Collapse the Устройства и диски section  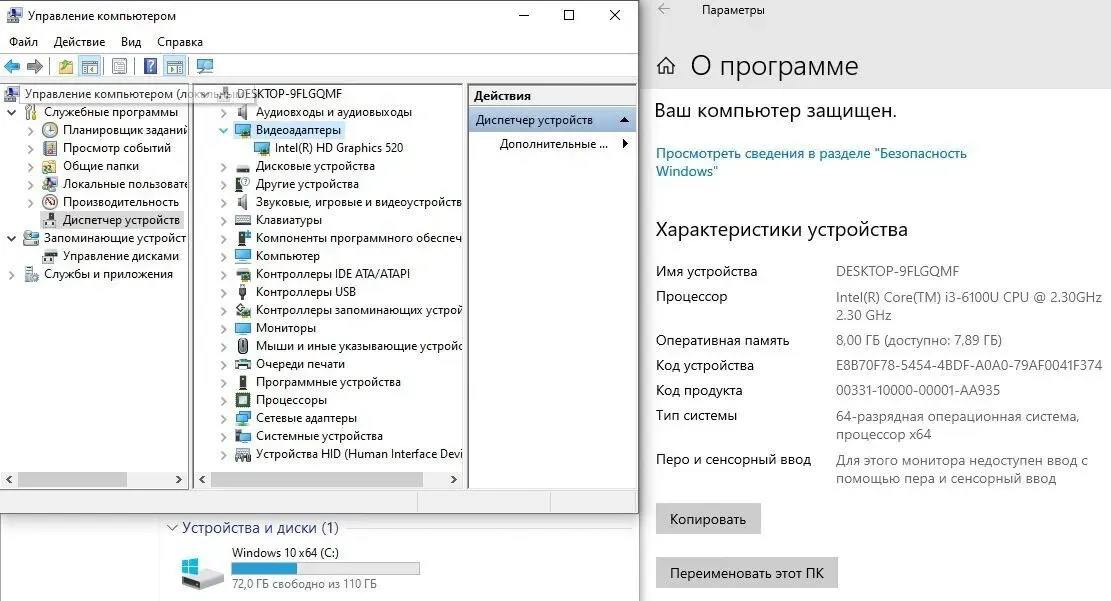[173, 528]
